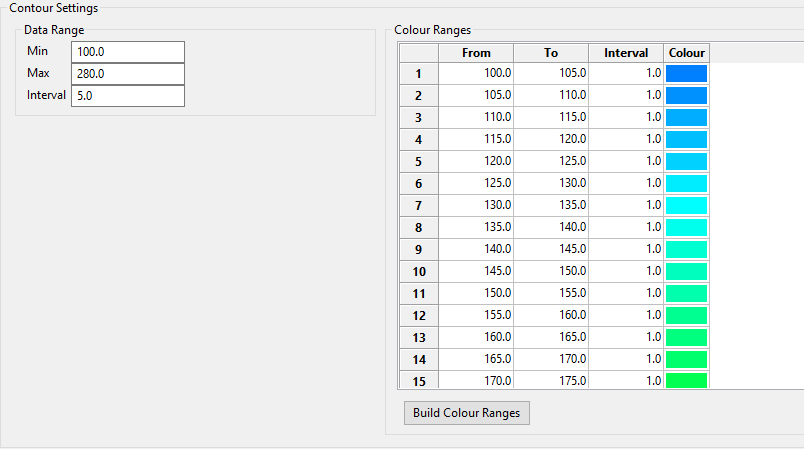
Task: Click the Min value input field
Action: pos(128,52)
